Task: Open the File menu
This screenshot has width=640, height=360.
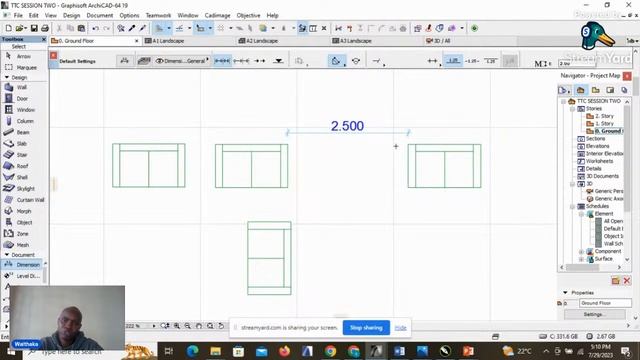Action: tap(18, 16)
